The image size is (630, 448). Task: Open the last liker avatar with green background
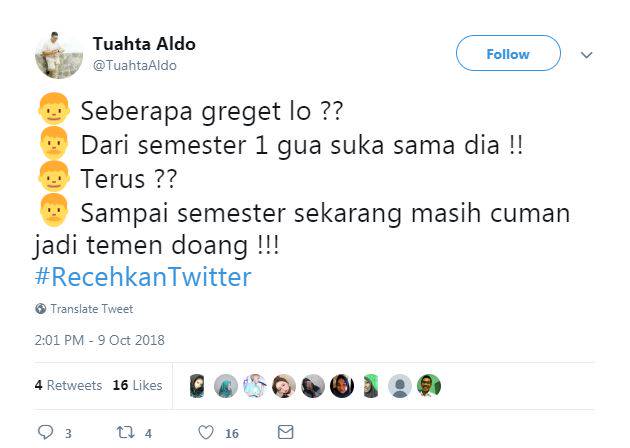tap(429, 386)
